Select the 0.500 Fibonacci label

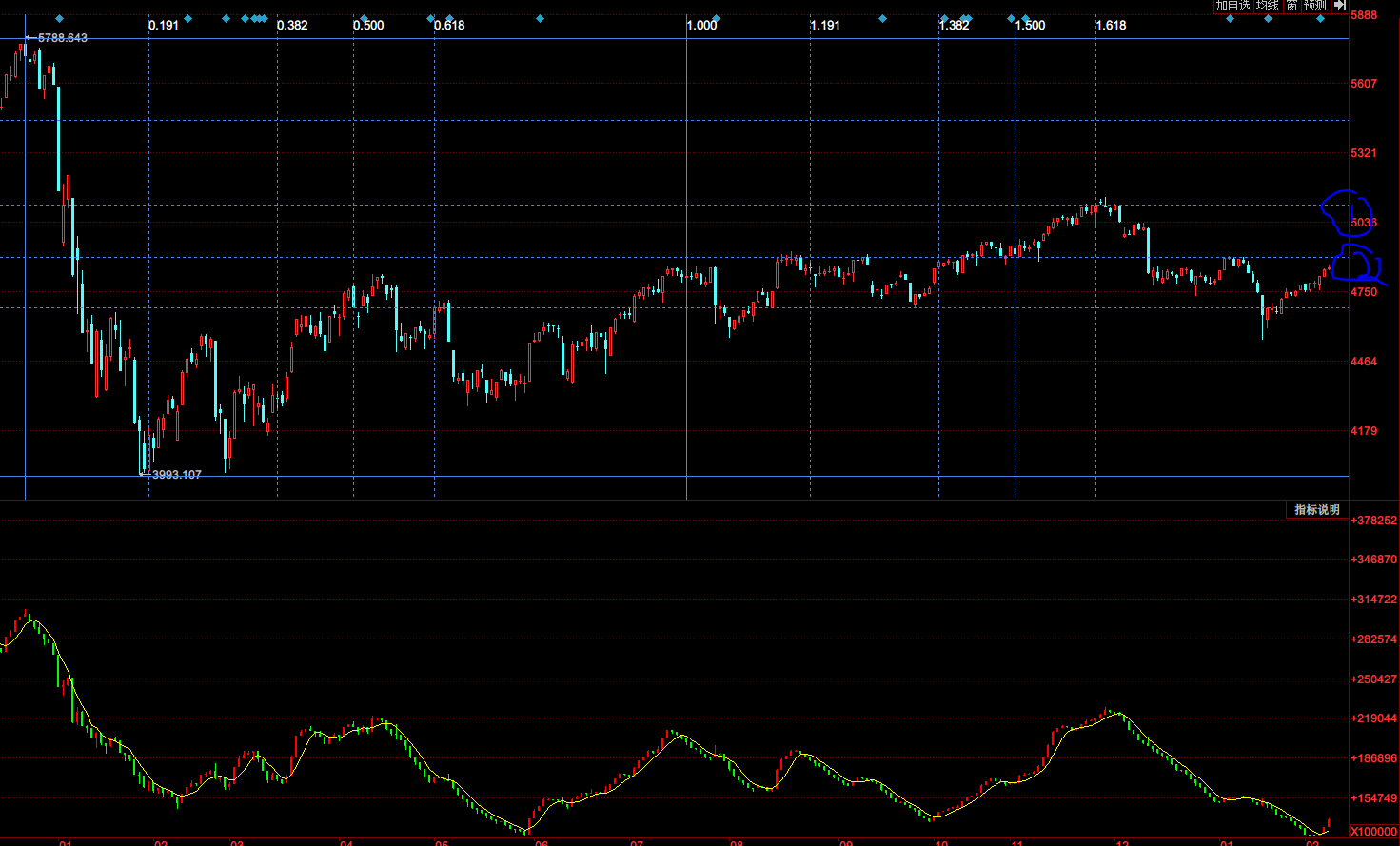tap(368, 25)
